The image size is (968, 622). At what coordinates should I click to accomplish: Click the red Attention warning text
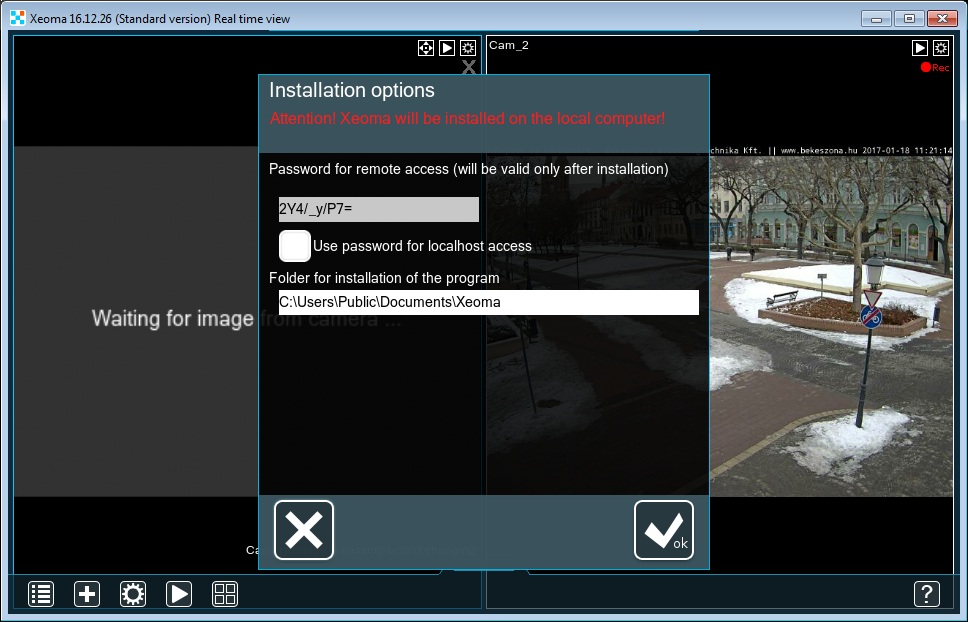tap(467, 118)
